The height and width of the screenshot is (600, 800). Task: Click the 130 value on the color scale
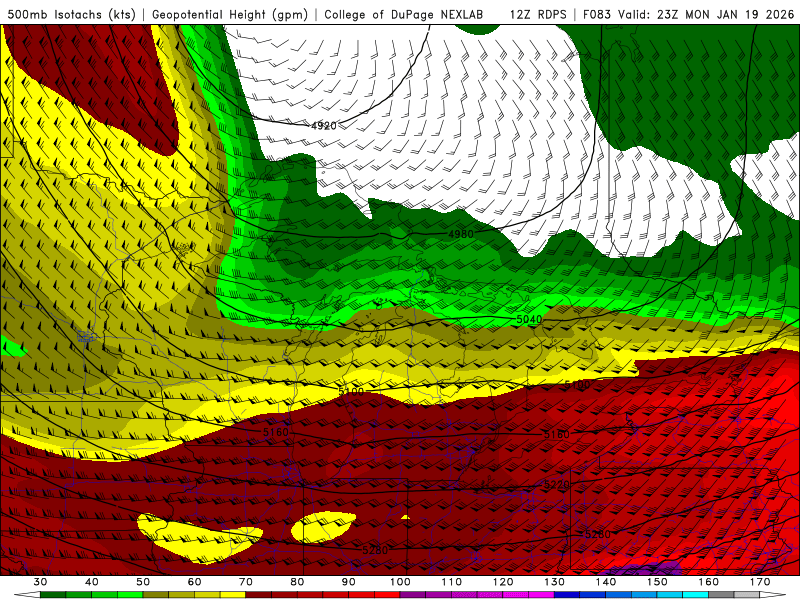(554, 582)
